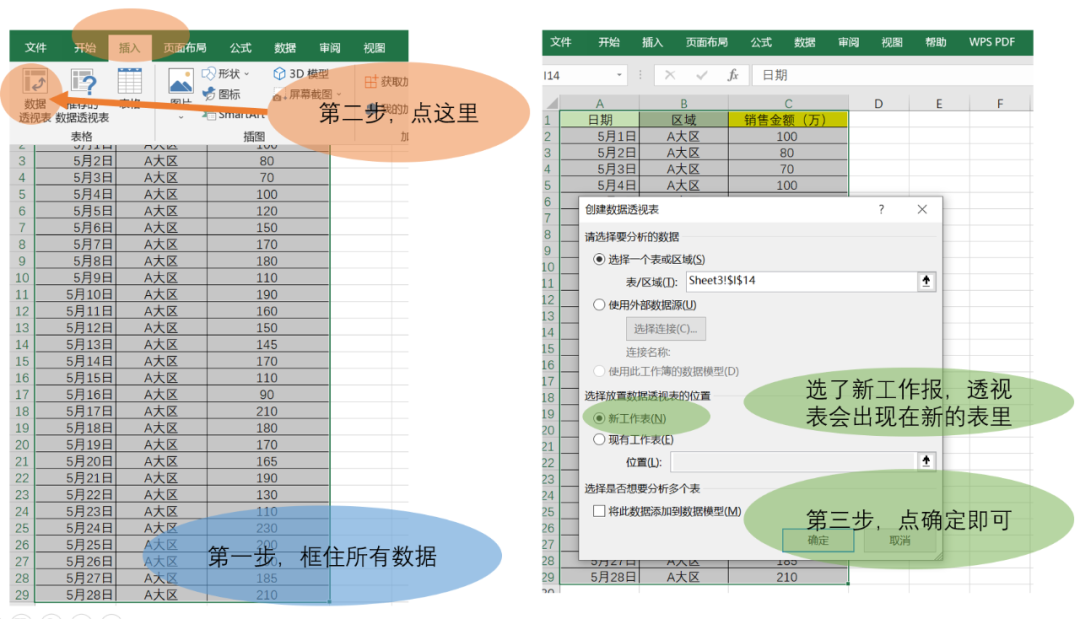
Task: Click 确定 button in dialog
Action: (818, 540)
